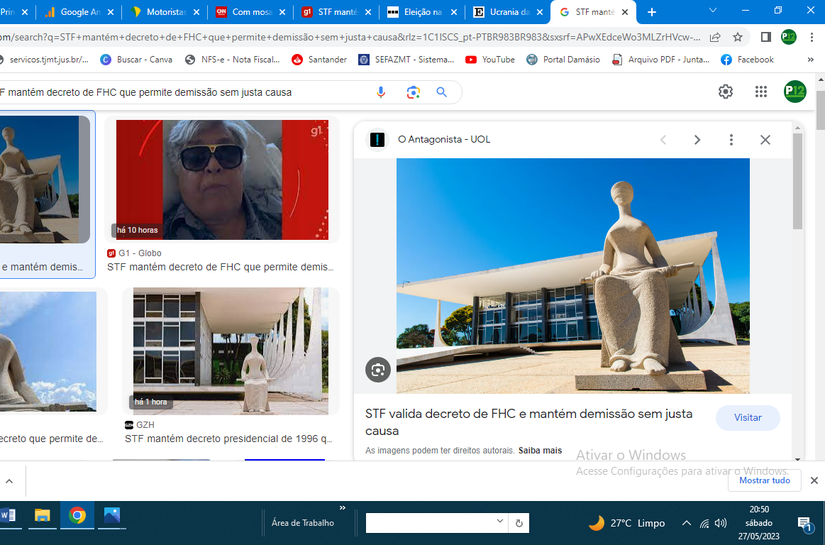Switch to the 'Eleição na' tab
825x545 pixels.
(x=423, y=12)
